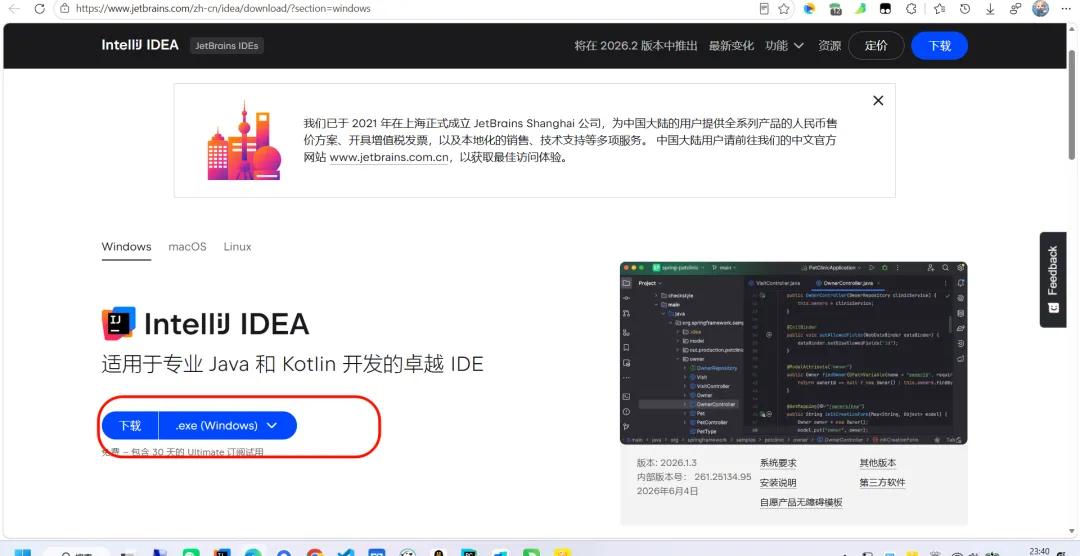This screenshot has height=556, width=1080.
Task: Open the 第三方软件 link
Action: (882, 483)
